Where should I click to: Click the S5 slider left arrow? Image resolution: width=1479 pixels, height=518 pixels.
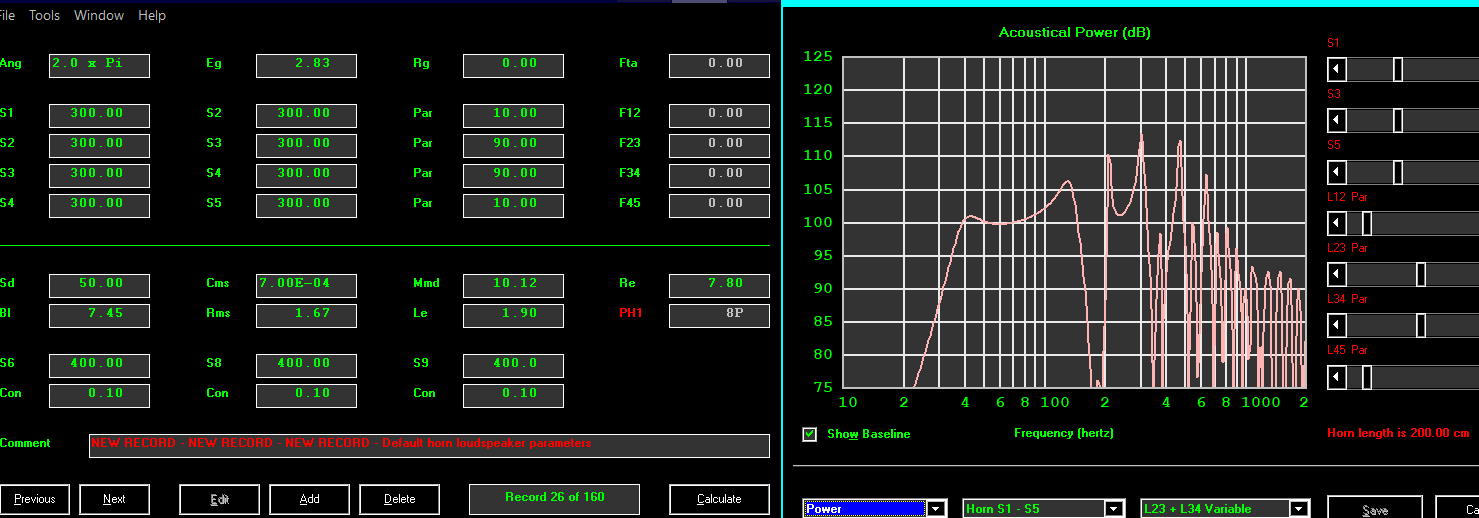tap(1336, 172)
